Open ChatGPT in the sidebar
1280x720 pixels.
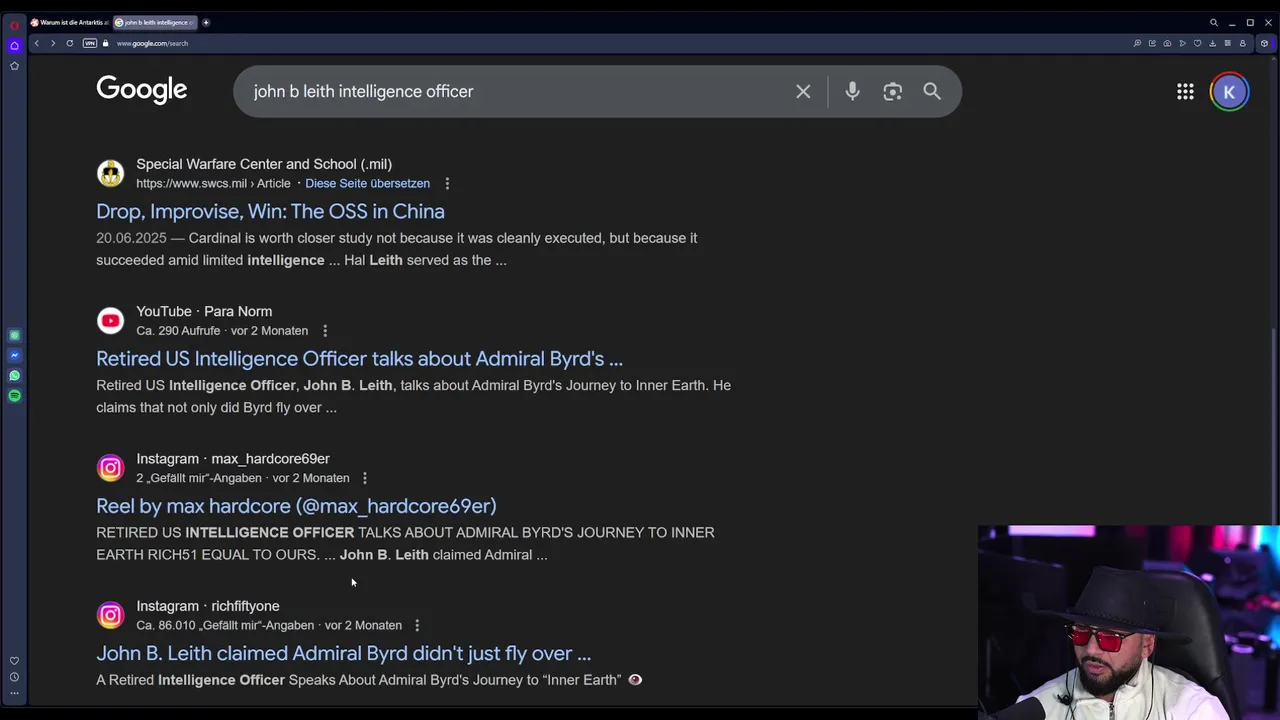[x=14, y=335]
